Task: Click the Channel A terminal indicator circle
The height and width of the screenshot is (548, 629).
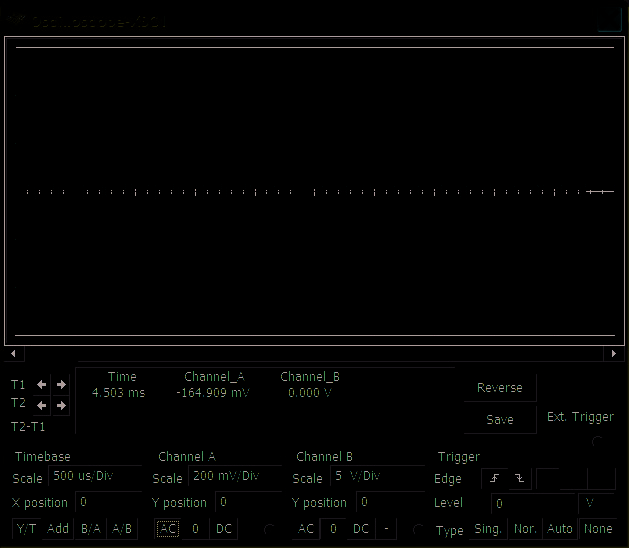Action: pyautogui.click(x=269, y=530)
